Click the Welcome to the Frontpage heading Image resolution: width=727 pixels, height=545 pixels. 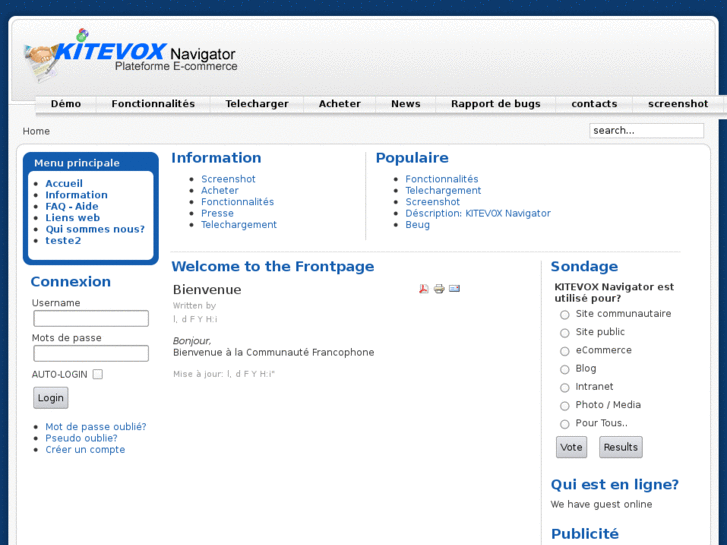273,266
